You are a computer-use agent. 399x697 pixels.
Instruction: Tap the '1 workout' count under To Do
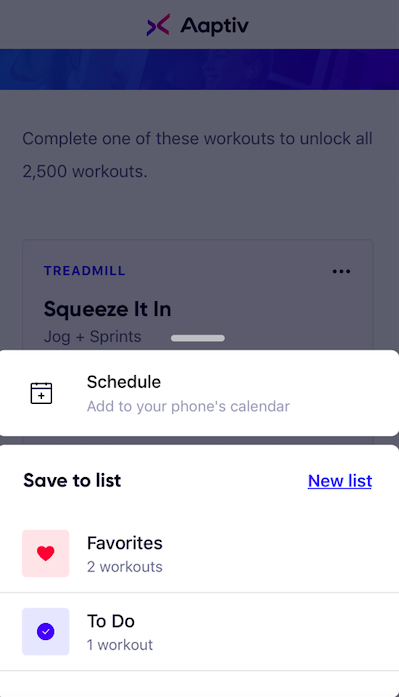click(120, 645)
